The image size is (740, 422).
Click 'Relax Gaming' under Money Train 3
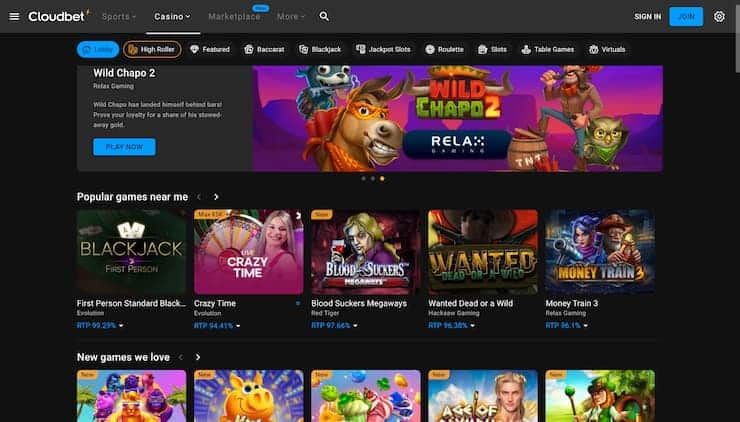coord(565,313)
